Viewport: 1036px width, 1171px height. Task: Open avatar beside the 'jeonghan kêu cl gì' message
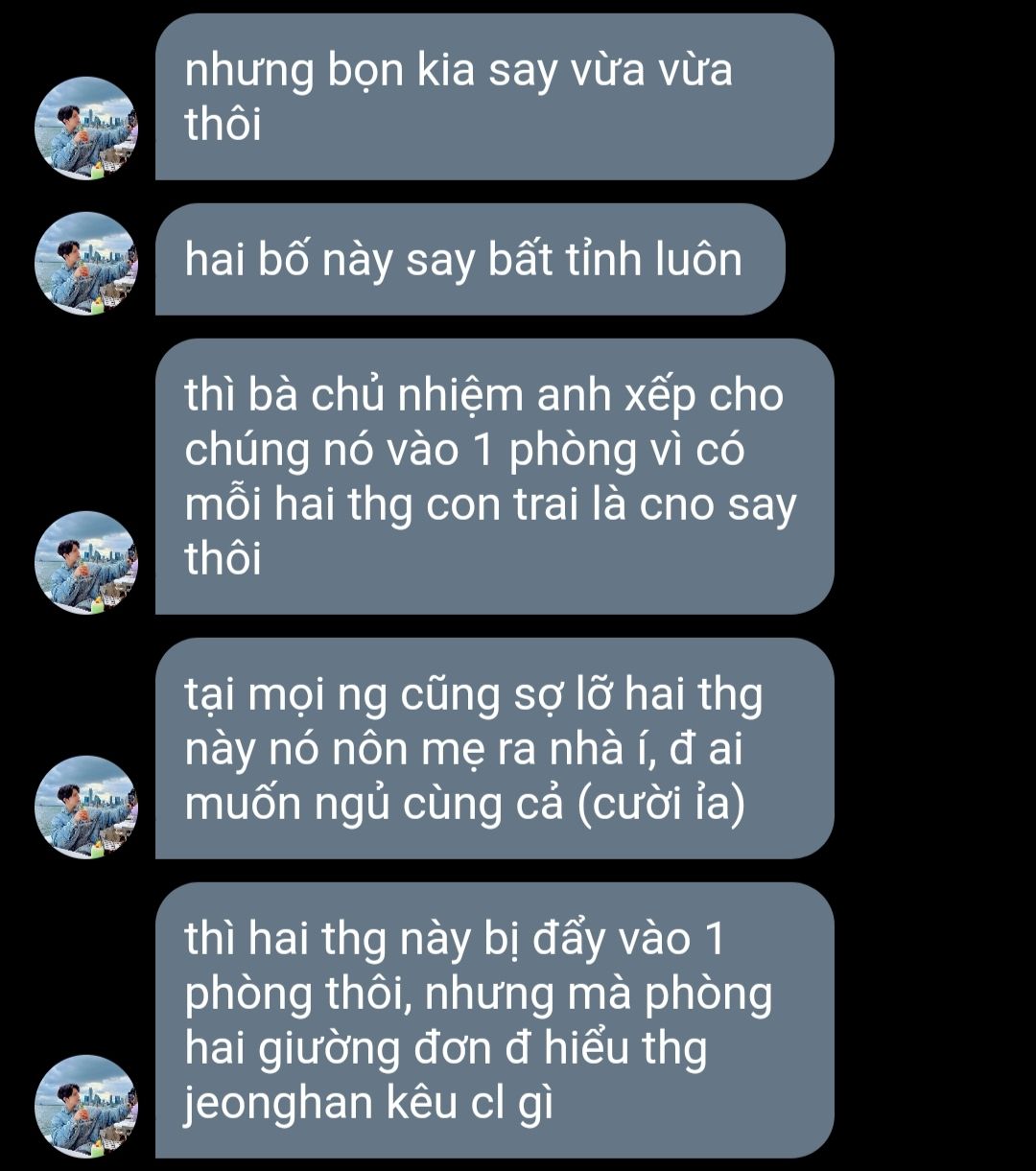pyautogui.click(x=86, y=1107)
